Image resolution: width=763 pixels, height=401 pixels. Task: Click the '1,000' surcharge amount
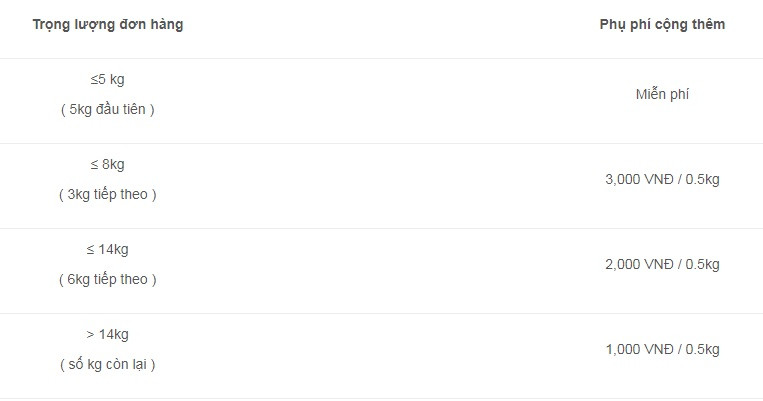(623, 349)
